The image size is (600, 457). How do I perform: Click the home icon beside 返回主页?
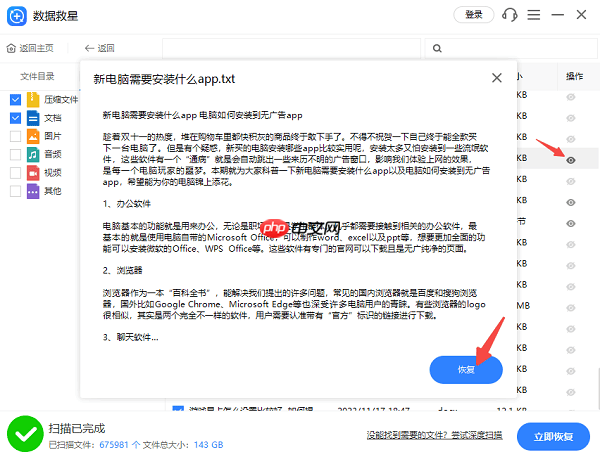pos(11,48)
